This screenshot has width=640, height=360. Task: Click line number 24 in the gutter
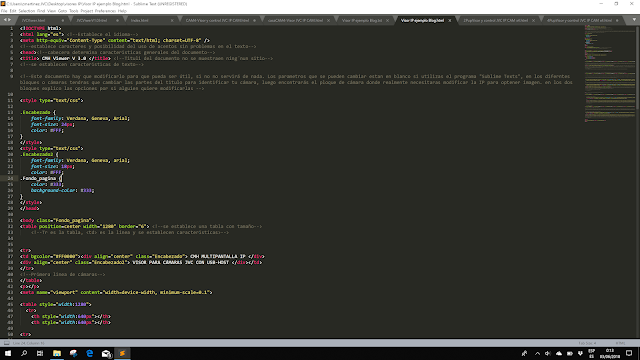[11, 178]
